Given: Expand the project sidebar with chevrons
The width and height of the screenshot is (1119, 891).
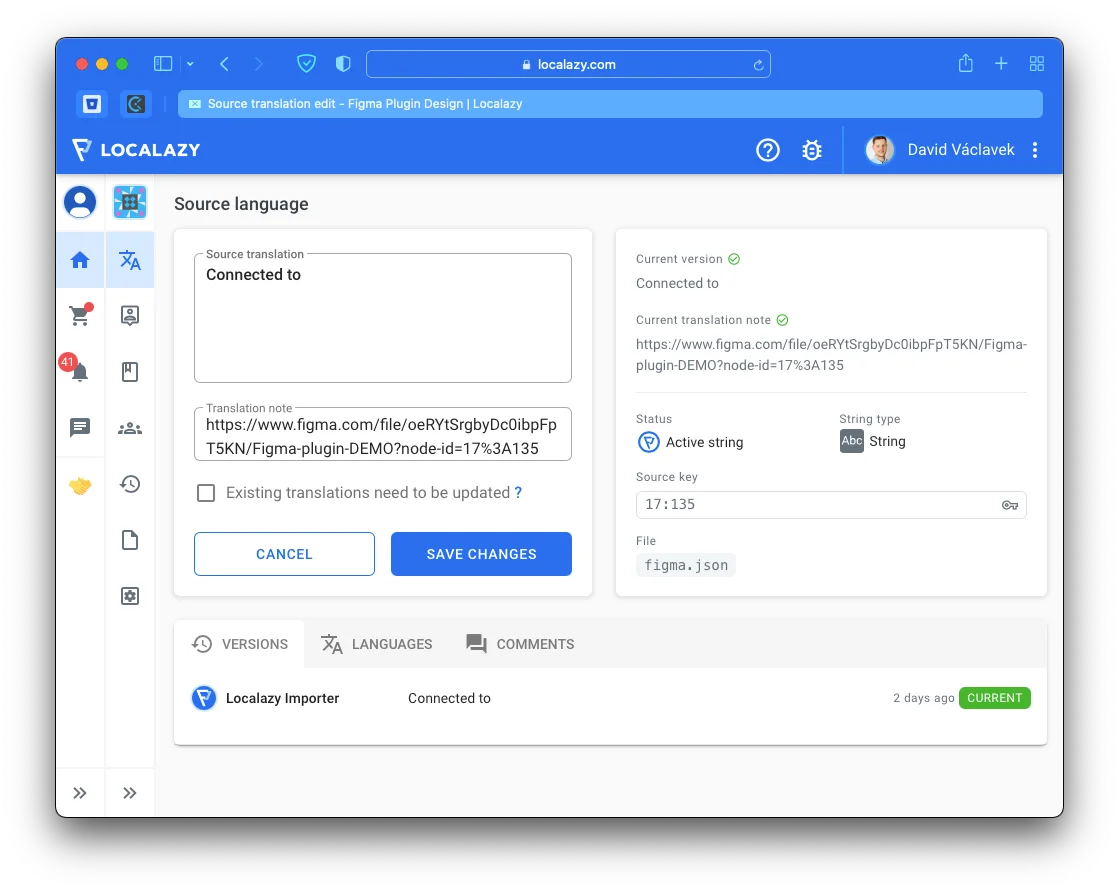Looking at the screenshot, I should [130, 793].
